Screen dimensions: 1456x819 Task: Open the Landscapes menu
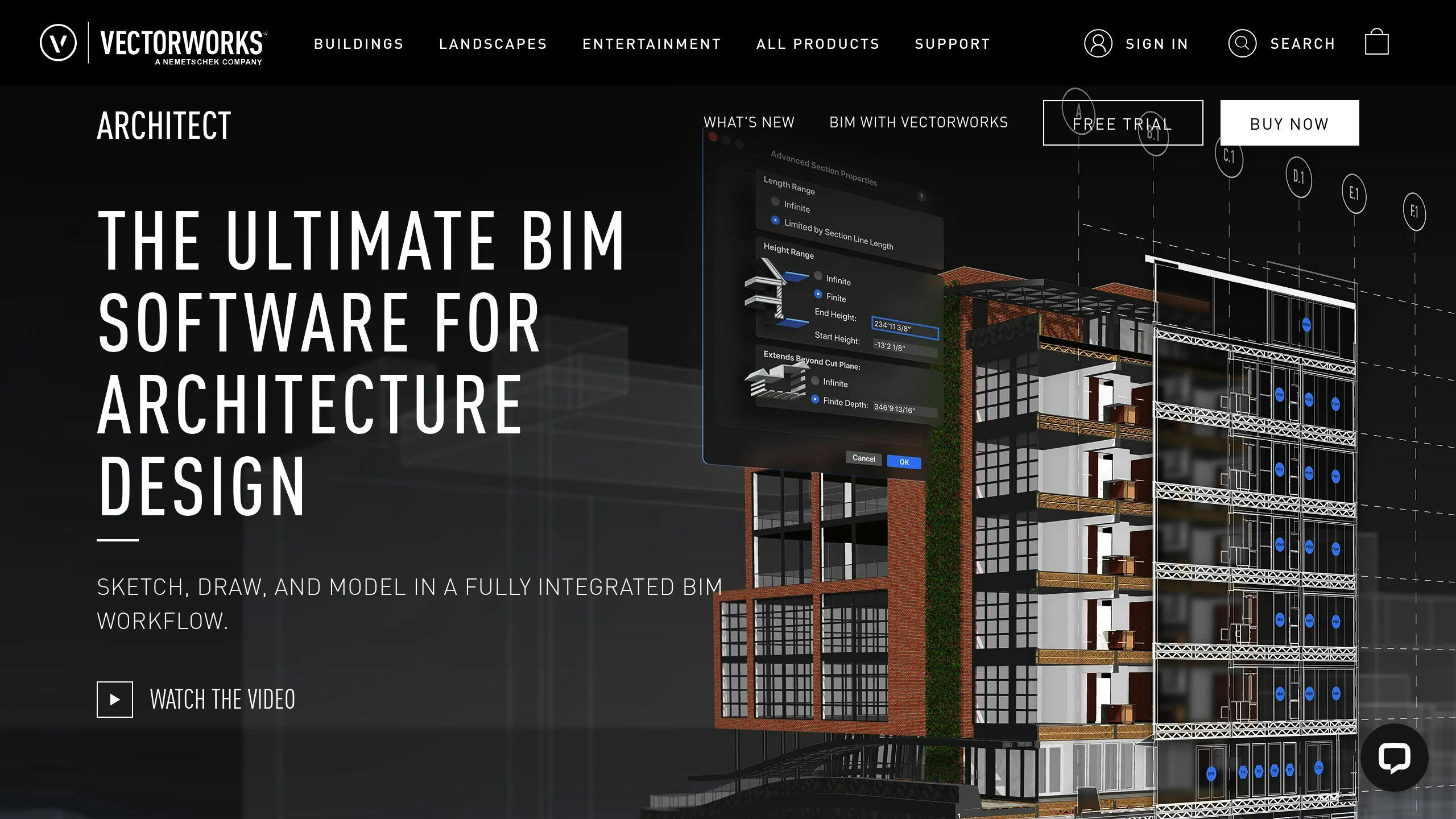coord(493,44)
